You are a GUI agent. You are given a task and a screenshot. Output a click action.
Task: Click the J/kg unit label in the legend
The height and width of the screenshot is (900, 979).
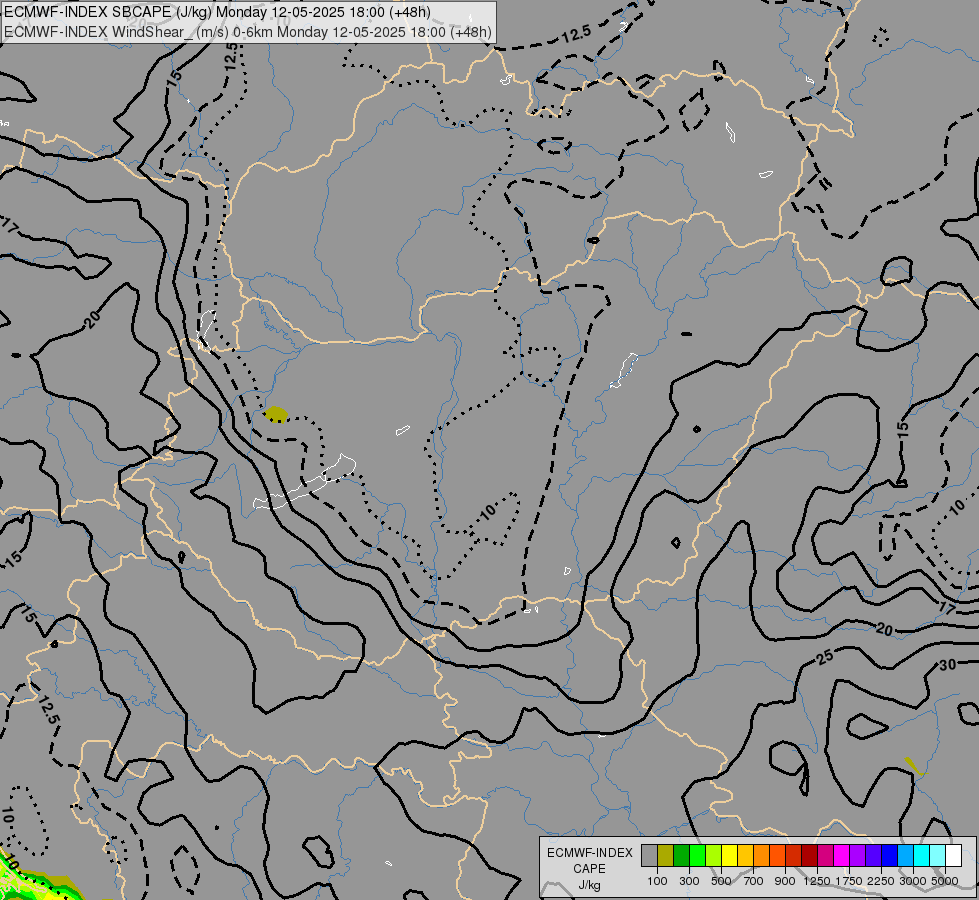click(589, 885)
